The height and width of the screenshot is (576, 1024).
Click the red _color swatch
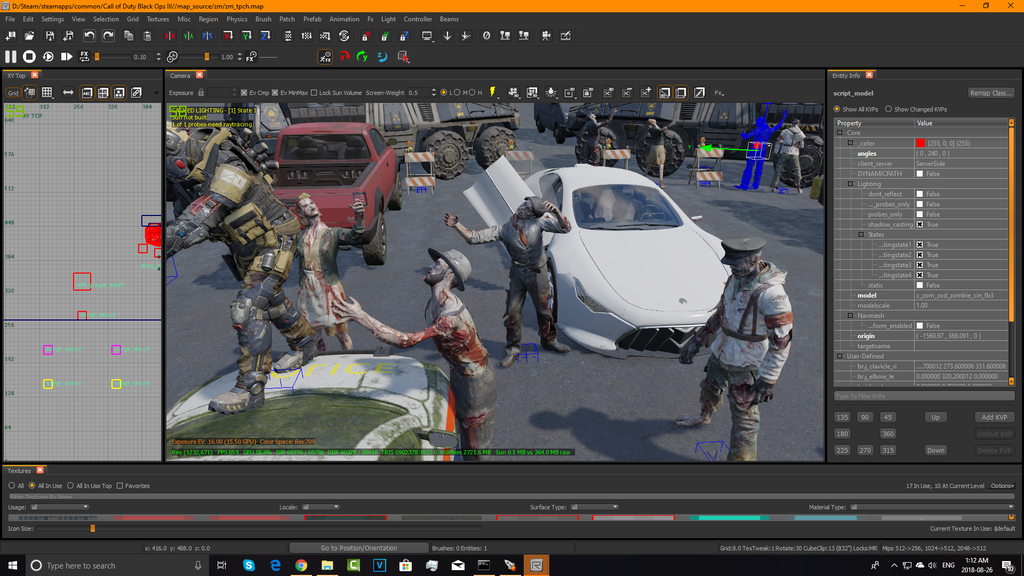tap(920, 143)
